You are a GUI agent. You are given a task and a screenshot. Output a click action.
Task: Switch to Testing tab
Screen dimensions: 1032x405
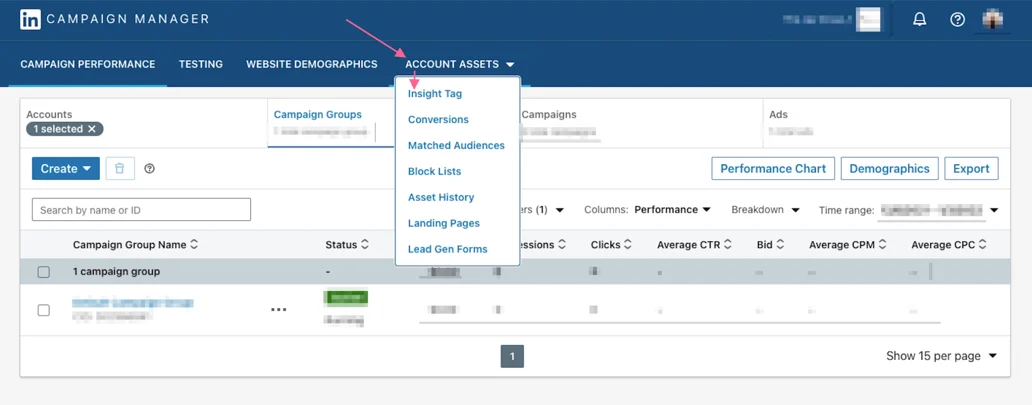[x=201, y=65]
